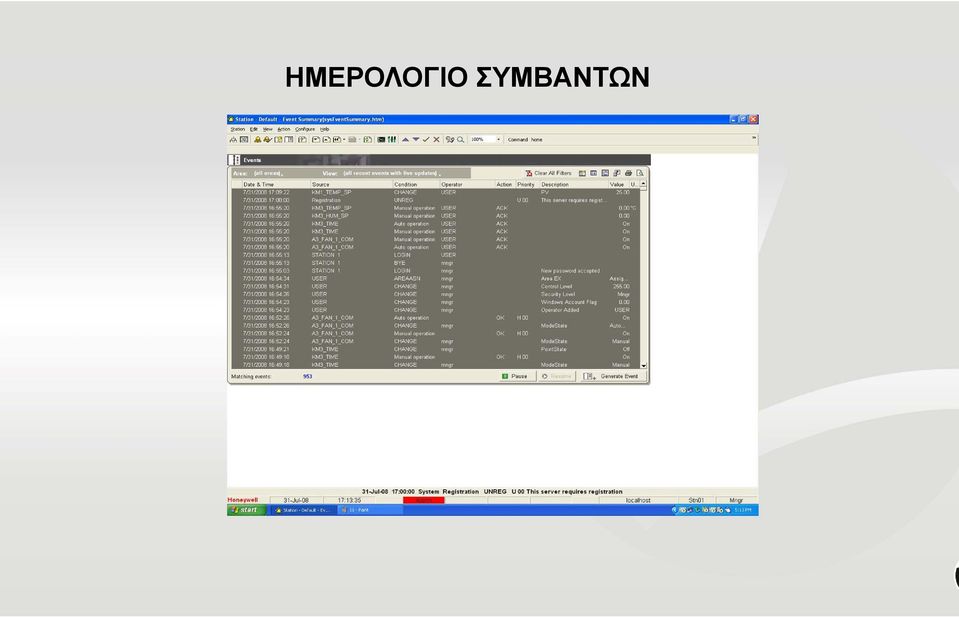Click the last icon right of Events printer
959x617 pixels.
[640, 173]
